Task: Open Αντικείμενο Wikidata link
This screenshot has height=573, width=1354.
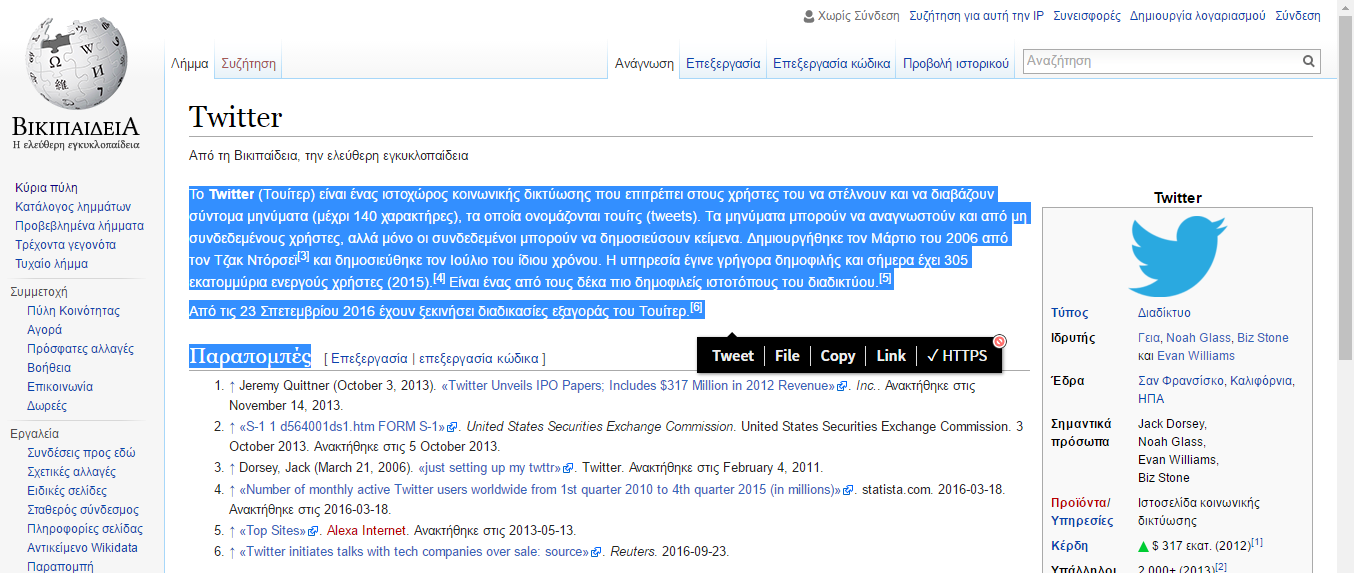Action: (82, 548)
